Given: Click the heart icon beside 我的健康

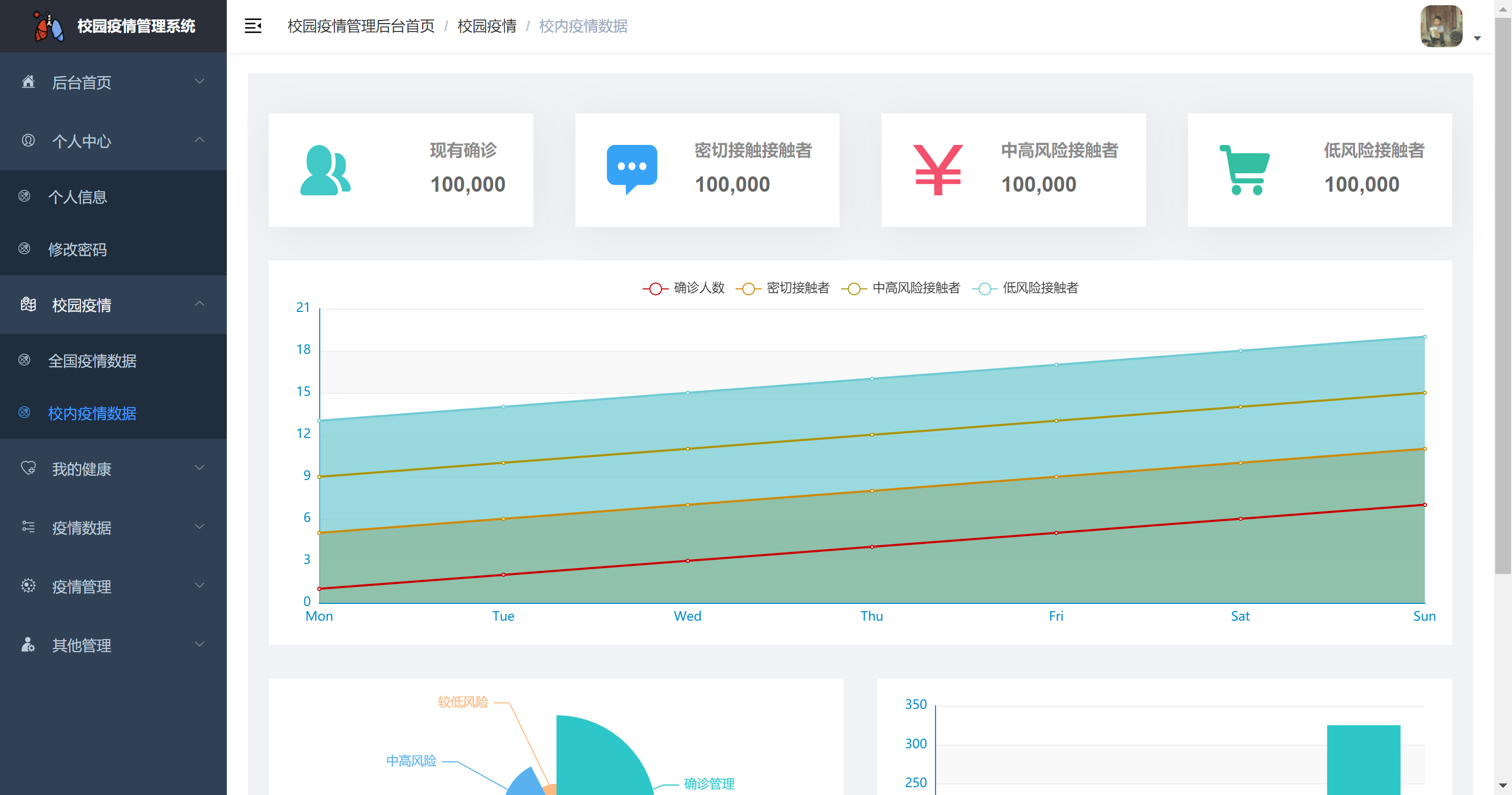Looking at the screenshot, I should coord(28,468).
